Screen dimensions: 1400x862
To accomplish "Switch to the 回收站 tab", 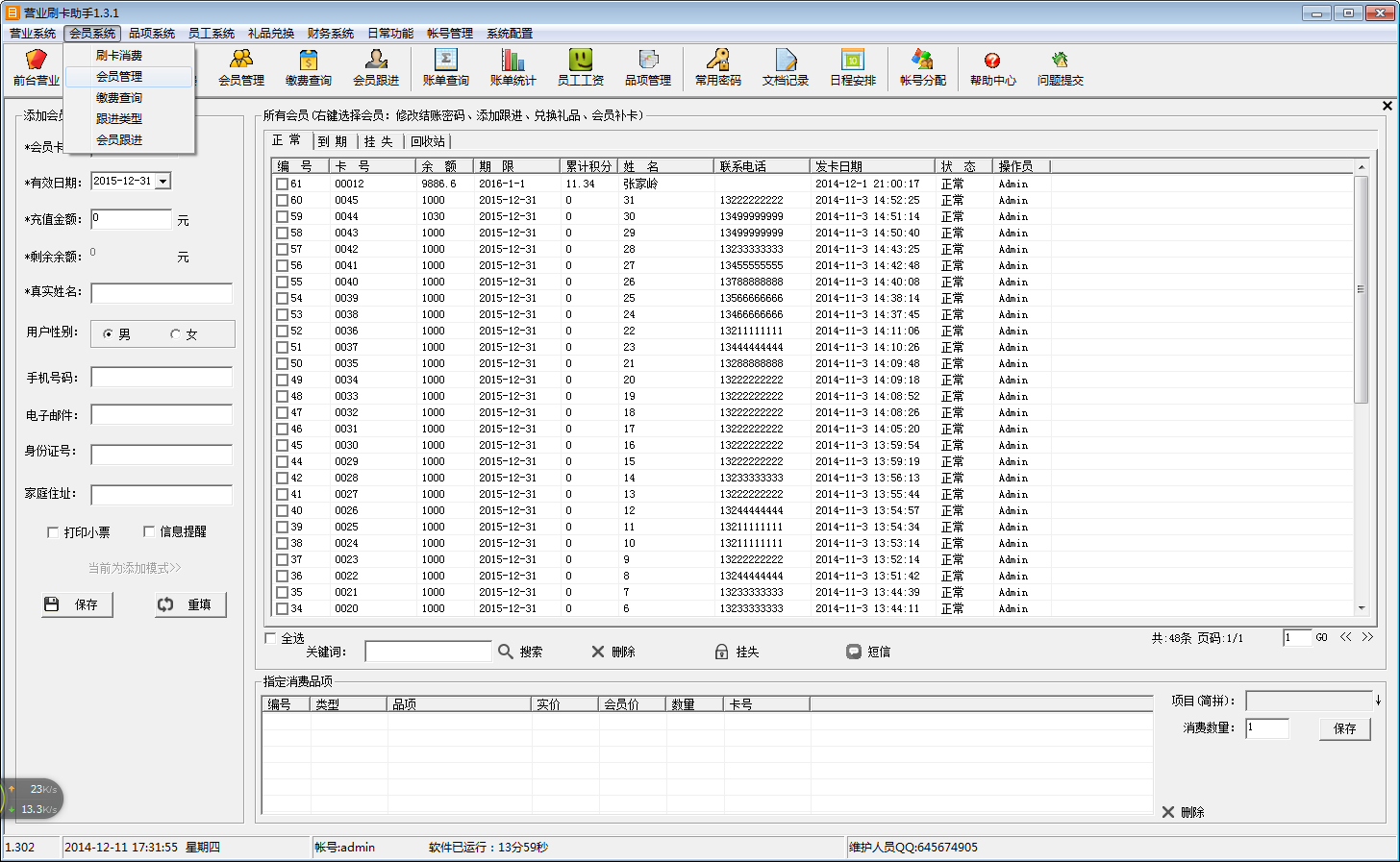I will [x=428, y=141].
